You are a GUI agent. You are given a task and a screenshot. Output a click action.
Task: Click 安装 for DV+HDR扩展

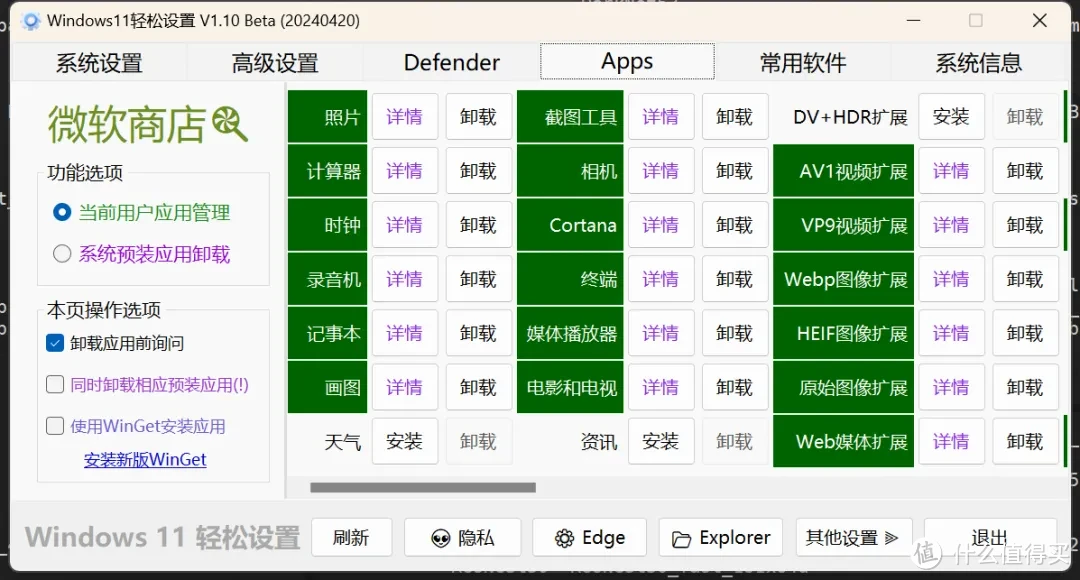click(x=951, y=116)
